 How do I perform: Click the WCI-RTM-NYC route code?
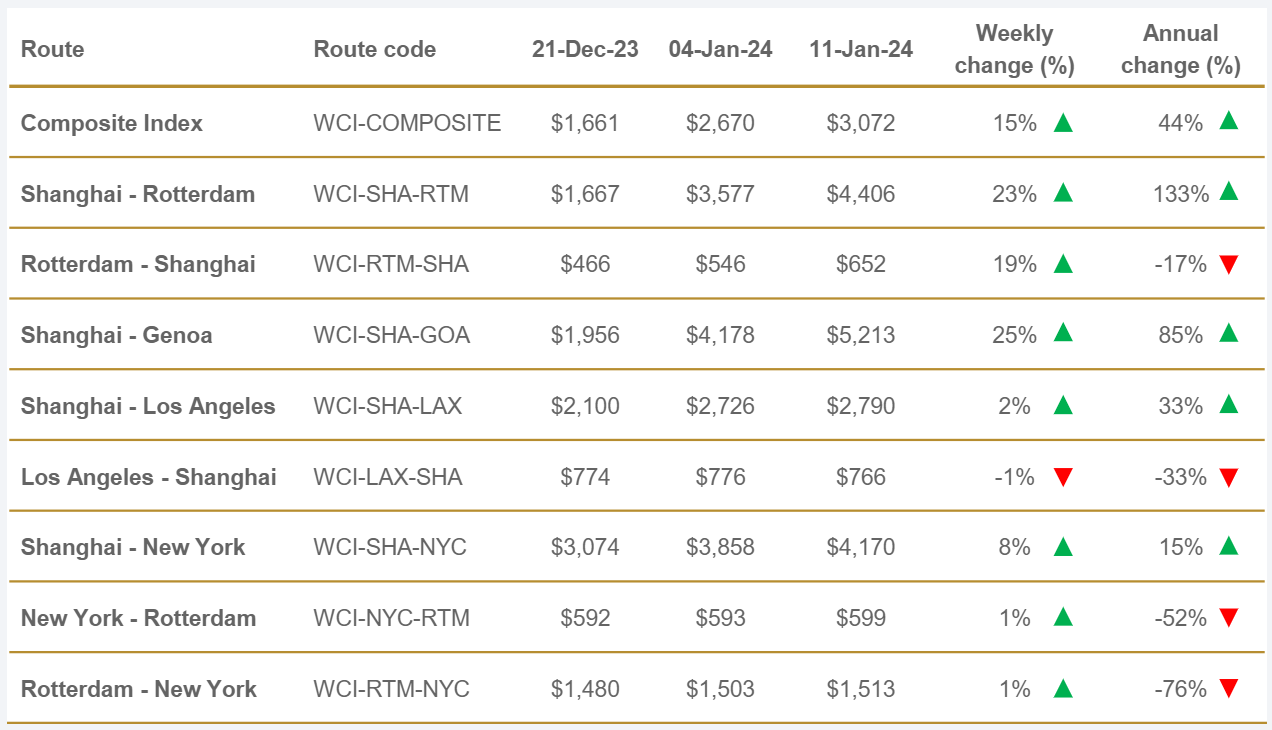pyautogui.click(x=391, y=690)
